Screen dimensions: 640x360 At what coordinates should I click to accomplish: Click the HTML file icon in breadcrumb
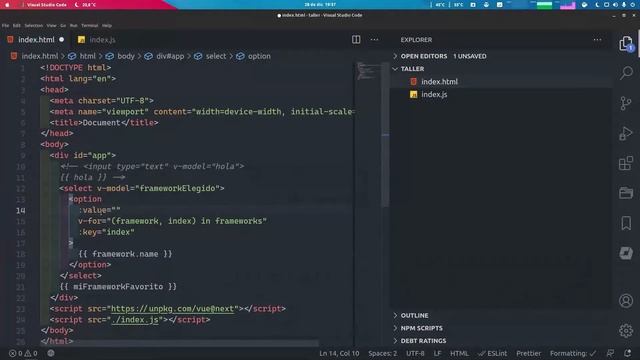[x=14, y=56]
